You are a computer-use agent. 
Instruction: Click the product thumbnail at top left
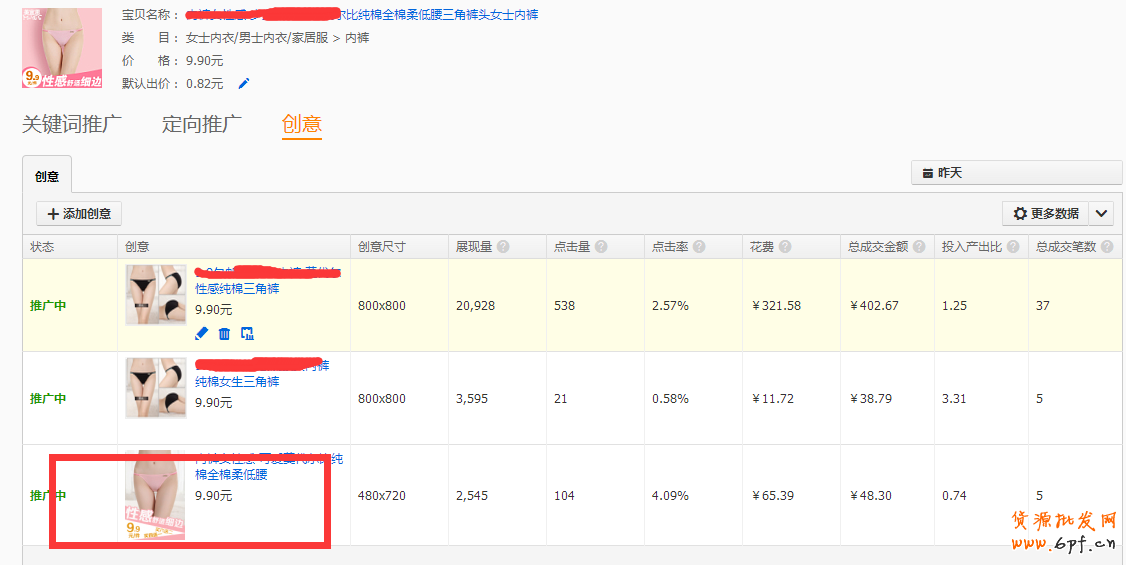coord(62,48)
